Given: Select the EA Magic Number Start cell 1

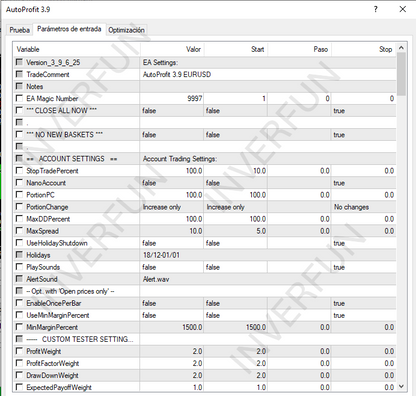Looking at the screenshot, I should (x=236, y=98).
